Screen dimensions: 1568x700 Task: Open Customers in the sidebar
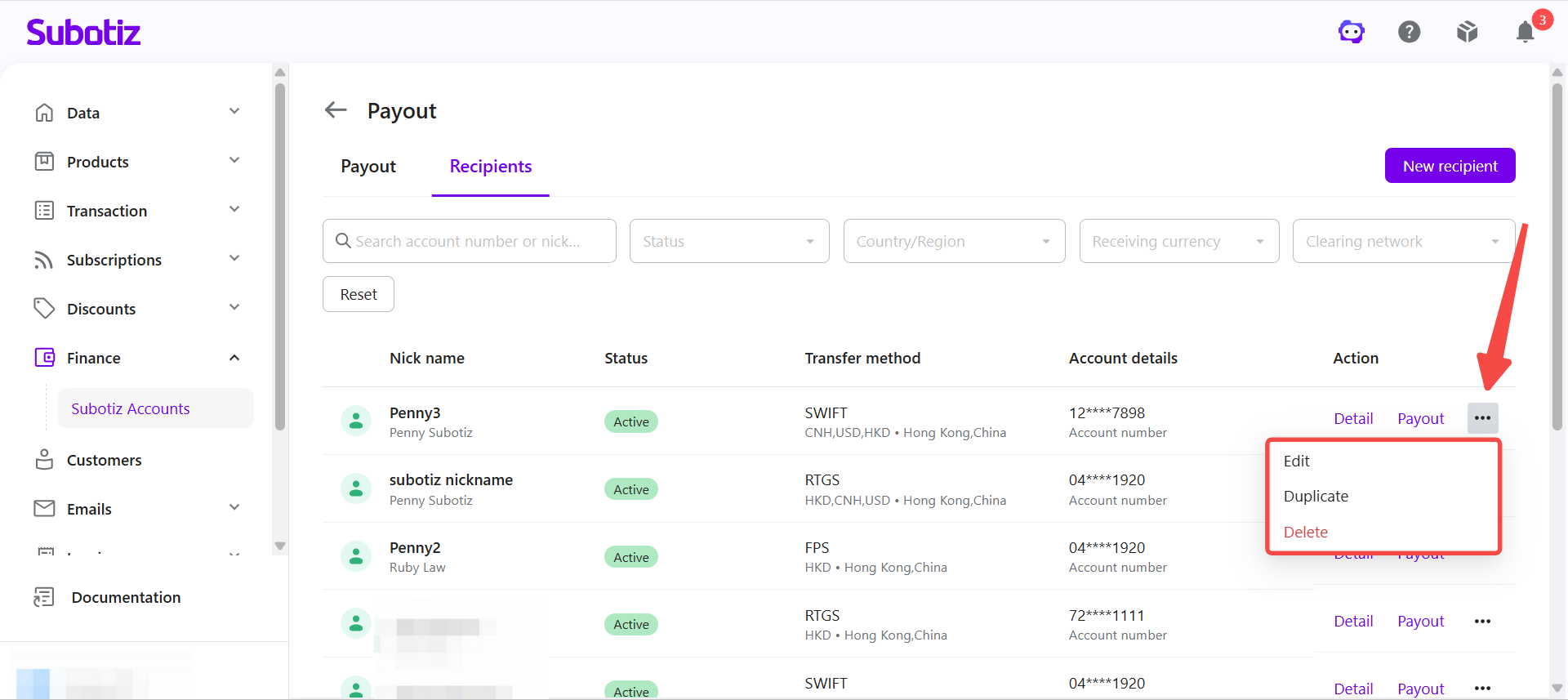104,460
